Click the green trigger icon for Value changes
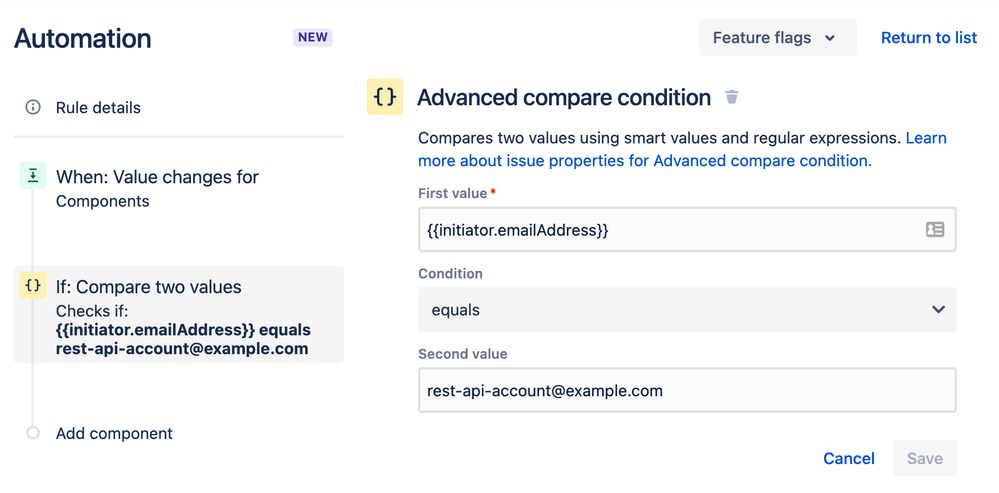This screenshot has height=493, width=999. (33, 176)
